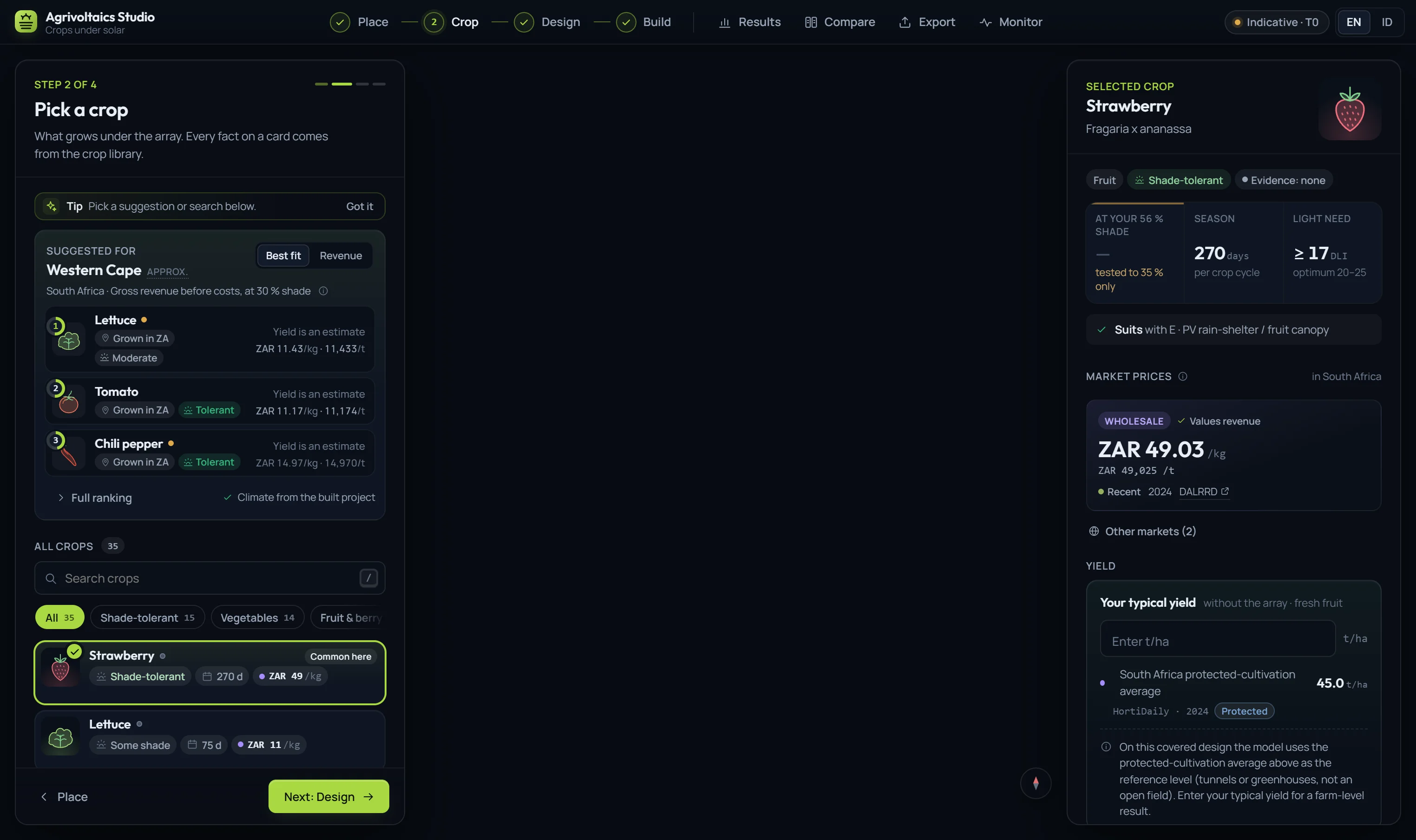Toggle the Indicative · T0 badge
The height and width of the screenshot is (840, 1416).
[1276, 22]
